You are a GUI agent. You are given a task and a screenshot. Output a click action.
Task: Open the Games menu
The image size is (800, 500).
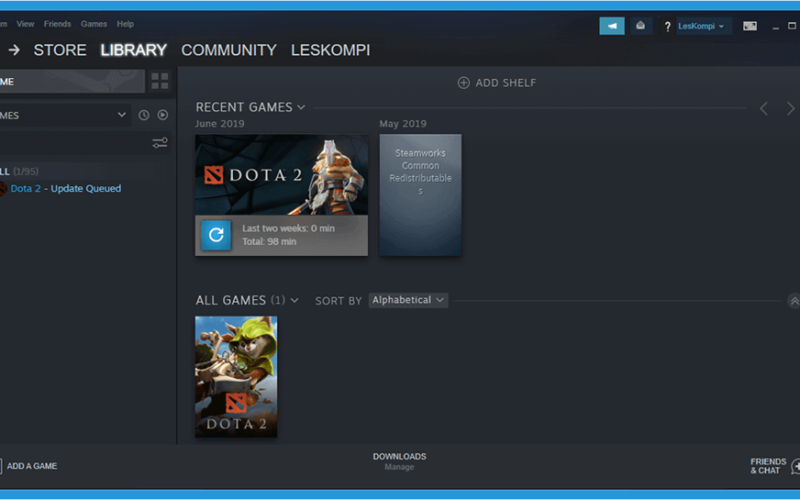[94, 24]
